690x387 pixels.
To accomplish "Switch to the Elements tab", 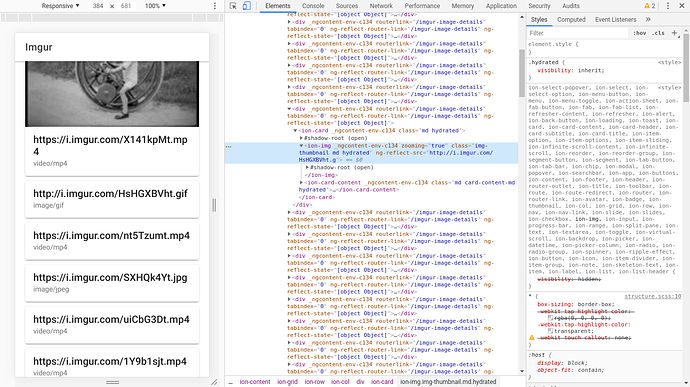I will pyautogui.click(x=278, y=6).
